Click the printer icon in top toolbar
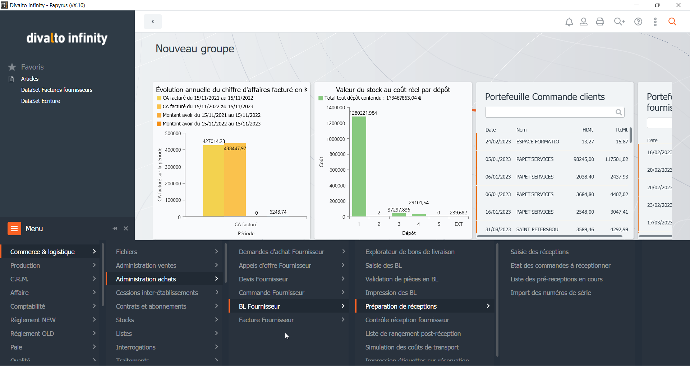 click(x=600, y=22)
